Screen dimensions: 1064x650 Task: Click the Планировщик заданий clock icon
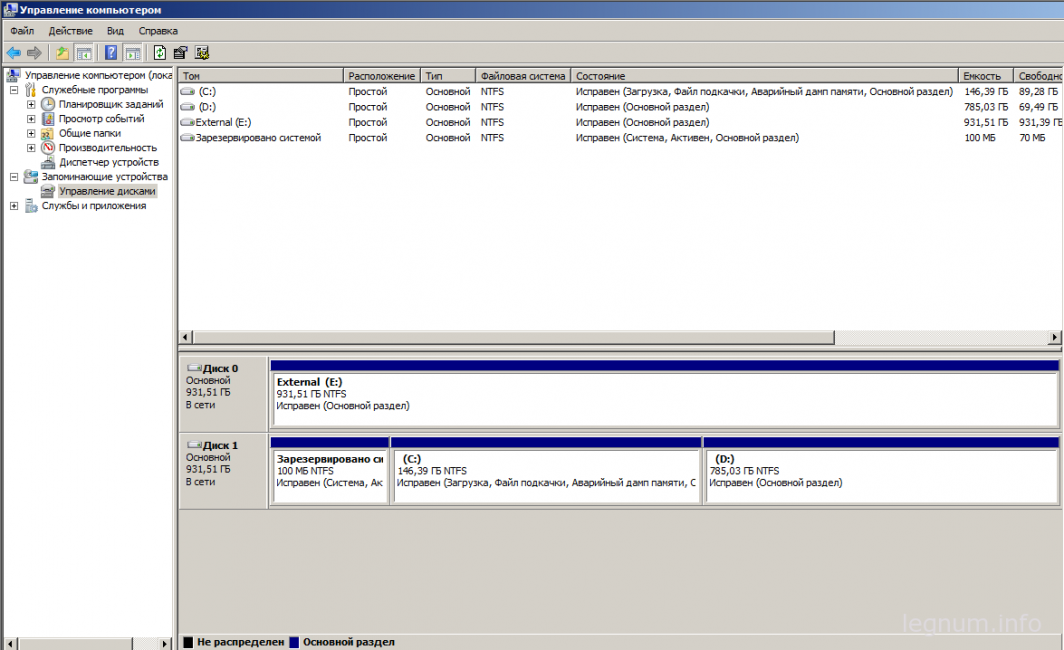click(48, 104)
